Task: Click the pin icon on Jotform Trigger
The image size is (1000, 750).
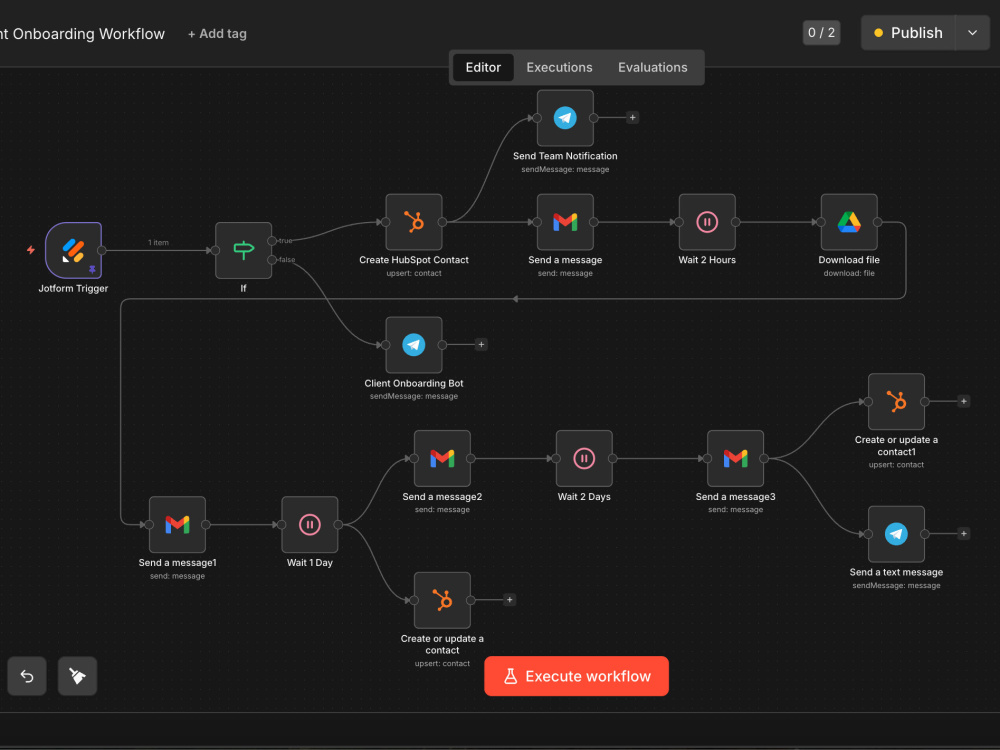Action: pos(92,270)
